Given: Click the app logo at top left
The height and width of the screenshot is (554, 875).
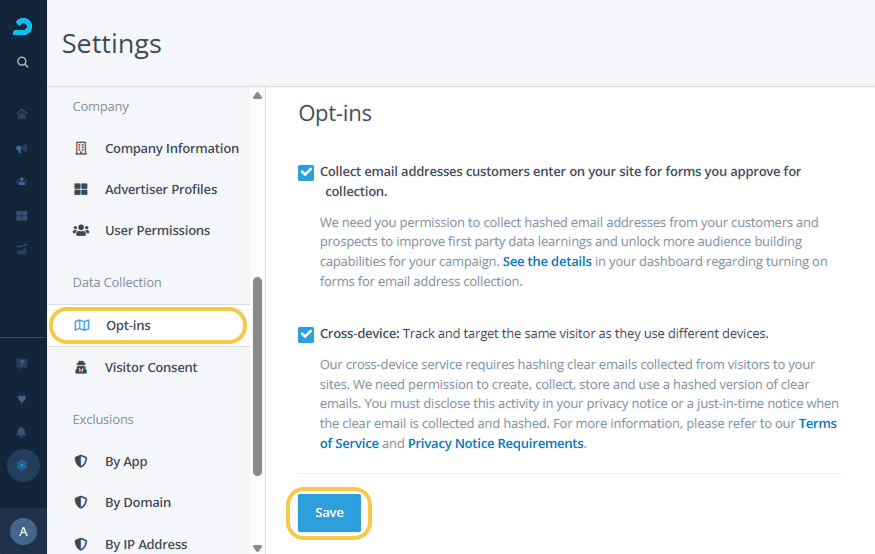Looking at the screenshot, I should coord(22,26).
